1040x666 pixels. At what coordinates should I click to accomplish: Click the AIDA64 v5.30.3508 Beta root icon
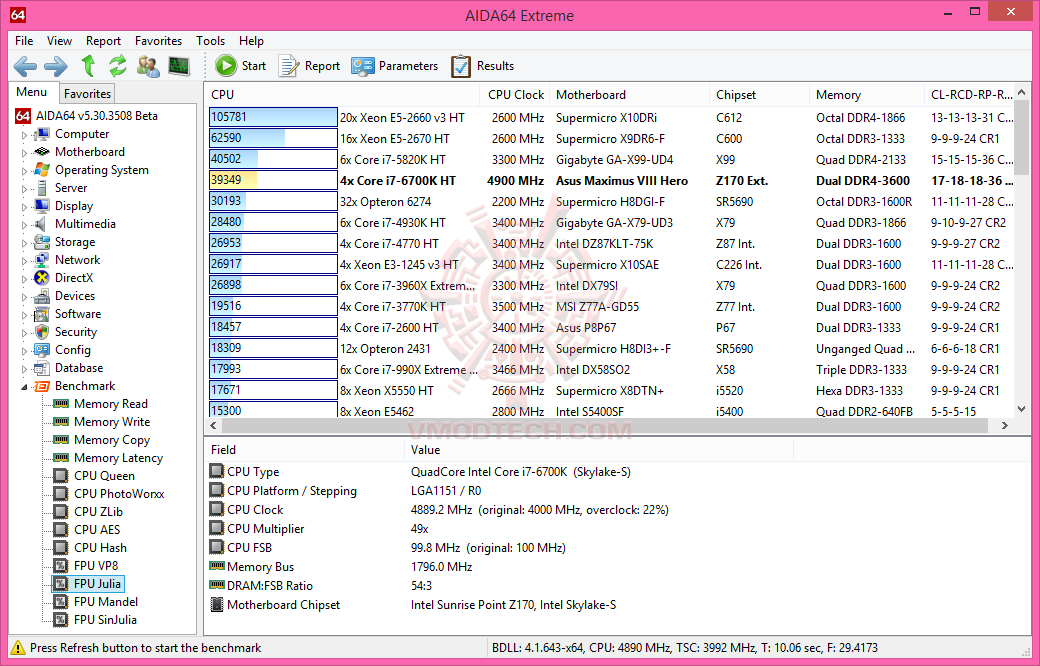tap(23, 116)
